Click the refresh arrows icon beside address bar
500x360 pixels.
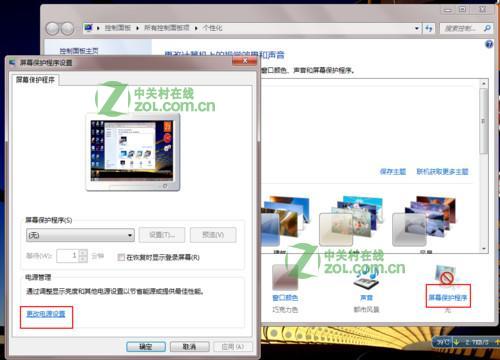(x=429, y=29)
